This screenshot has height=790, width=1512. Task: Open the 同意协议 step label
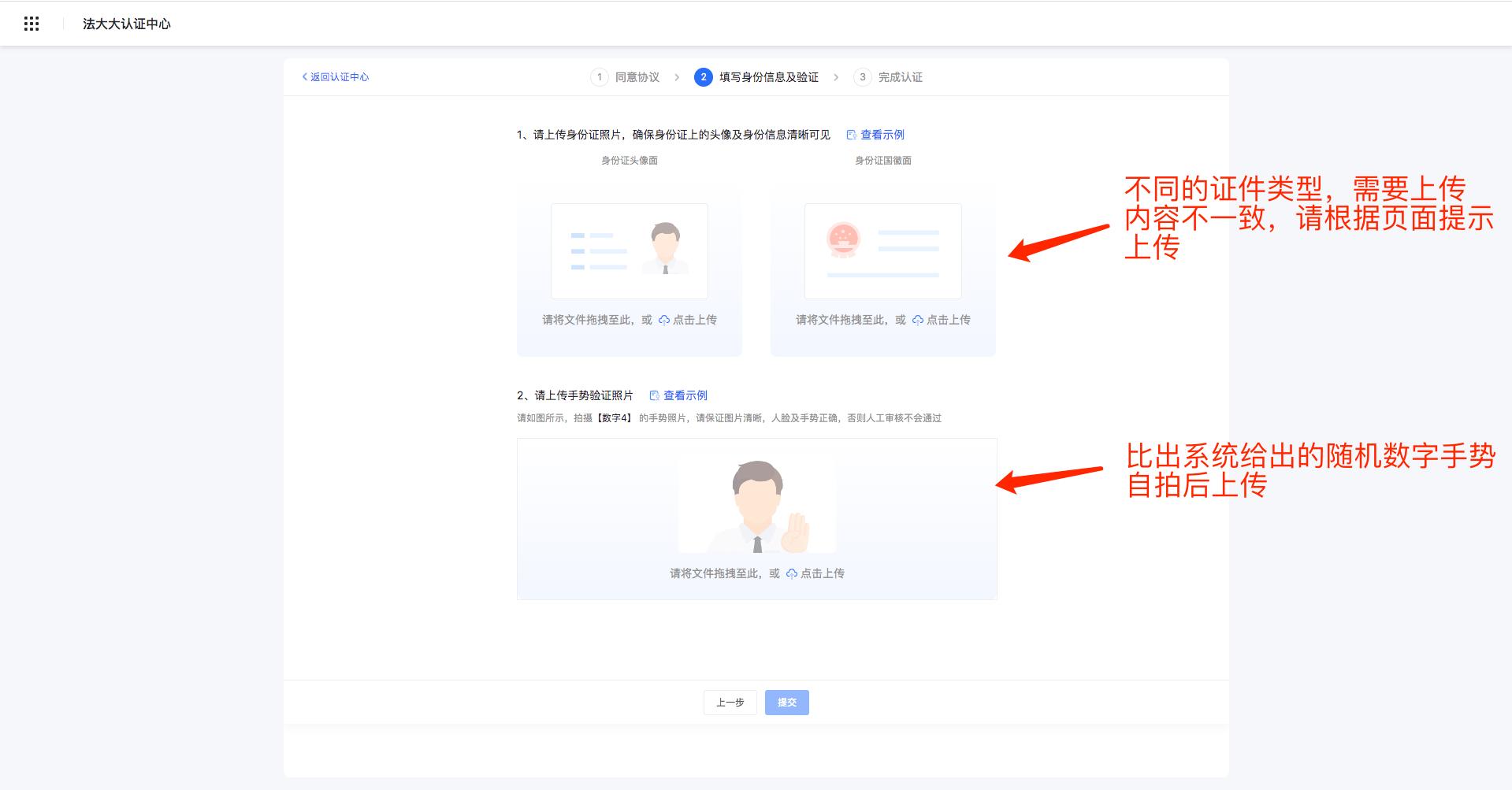pos(638,77)
